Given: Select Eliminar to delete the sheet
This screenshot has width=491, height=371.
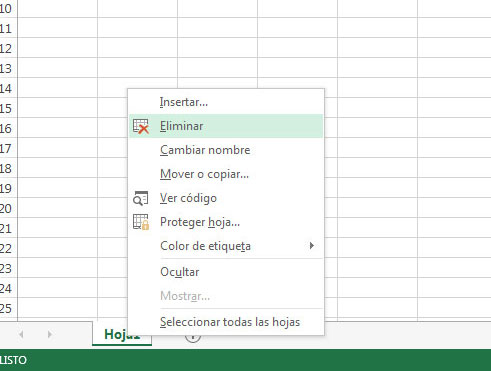Looking at the screenshot, I should (x=226, y=126).
